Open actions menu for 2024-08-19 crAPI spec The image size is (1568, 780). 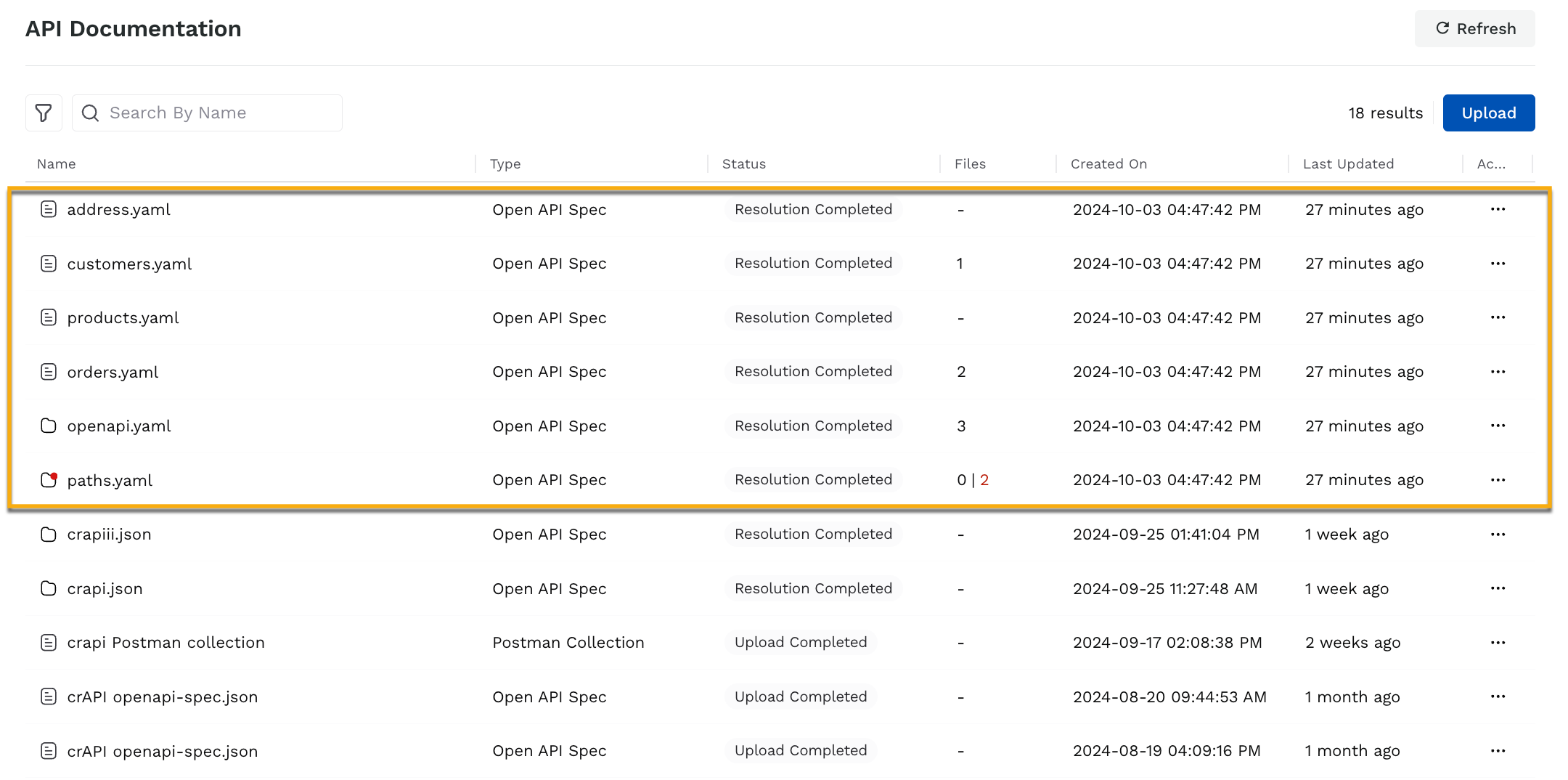tap(1498, 751)
